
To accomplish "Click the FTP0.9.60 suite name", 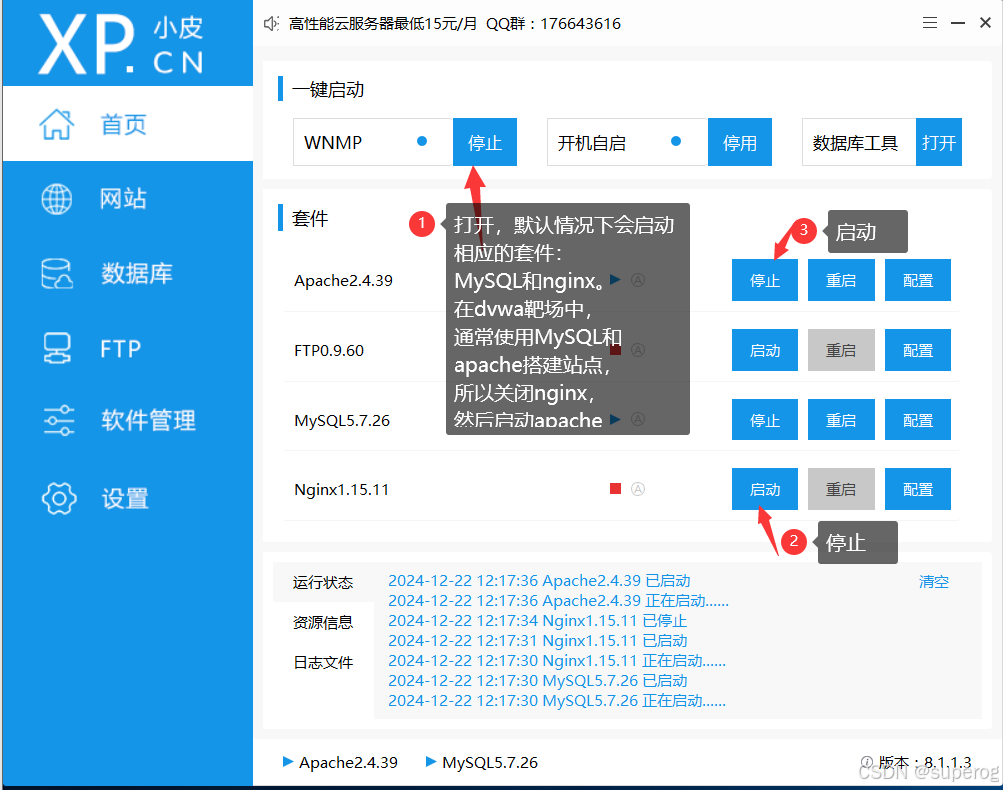I will (x=329, y=351).
